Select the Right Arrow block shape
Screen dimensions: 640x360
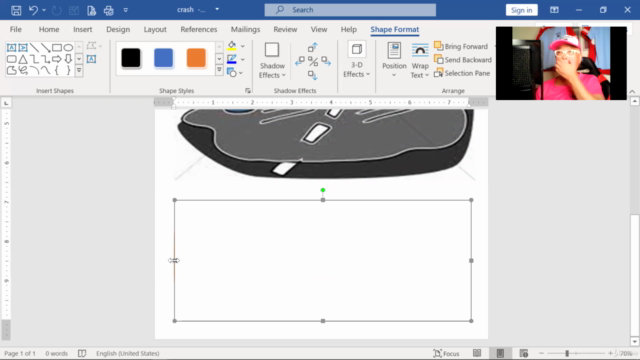coord(57,59)
